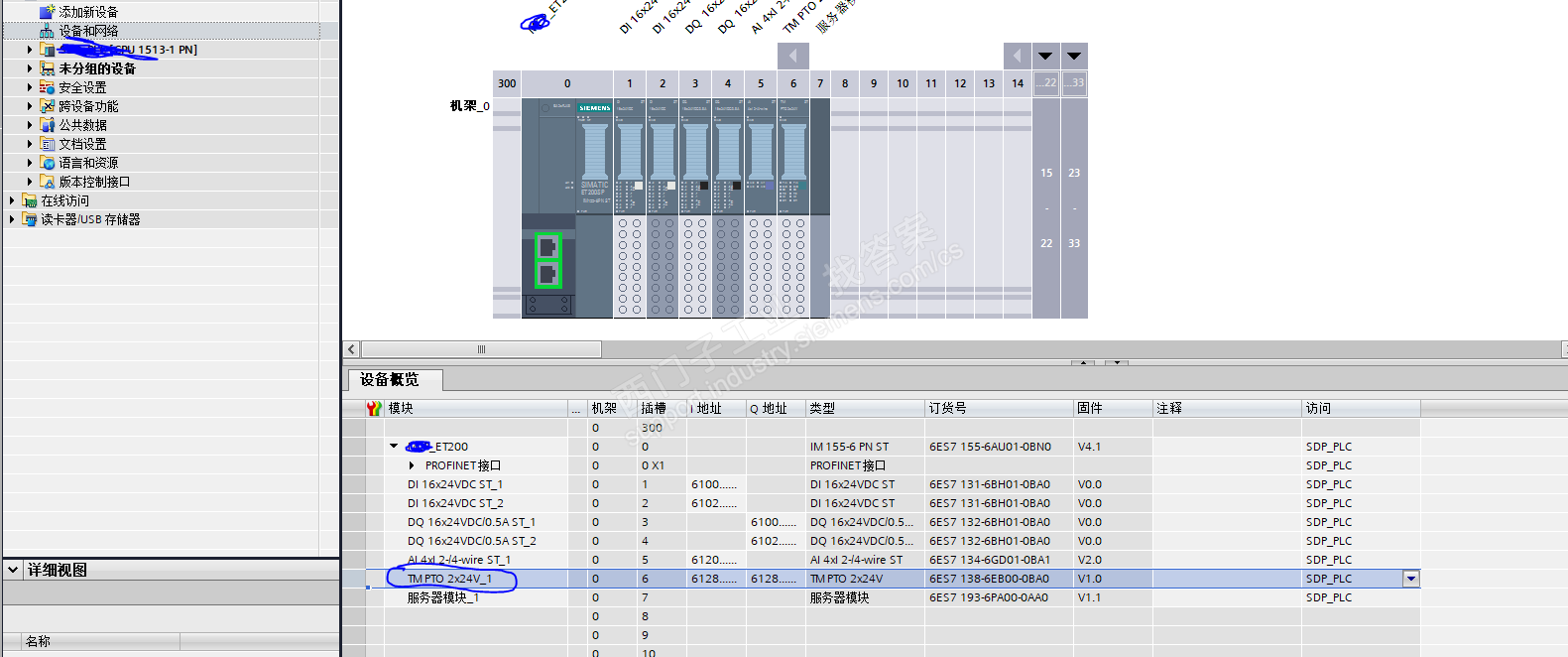Switch to the 设备概览 tab

point(395,380)
